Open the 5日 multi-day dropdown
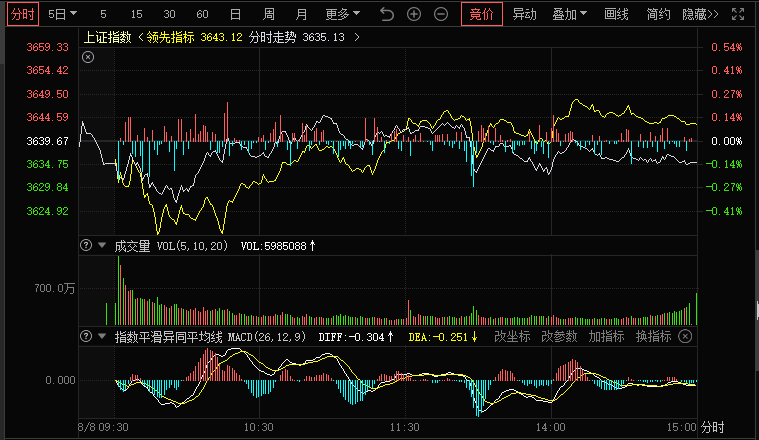Image resolution: width=759 pixels, height=440 pixels. 62,15
